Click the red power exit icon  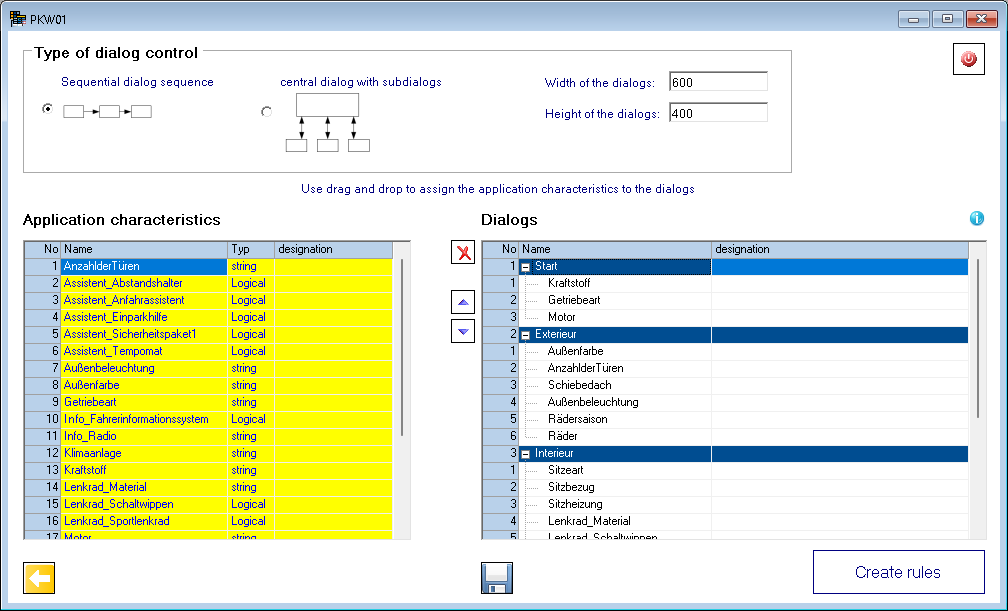[967, 60]
